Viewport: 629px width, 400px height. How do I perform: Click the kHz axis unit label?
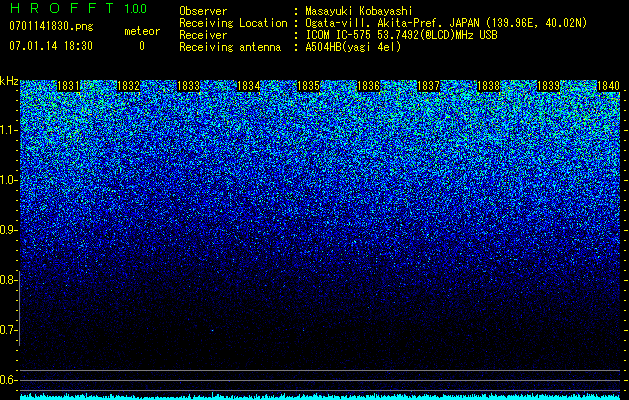click(9, 81)
